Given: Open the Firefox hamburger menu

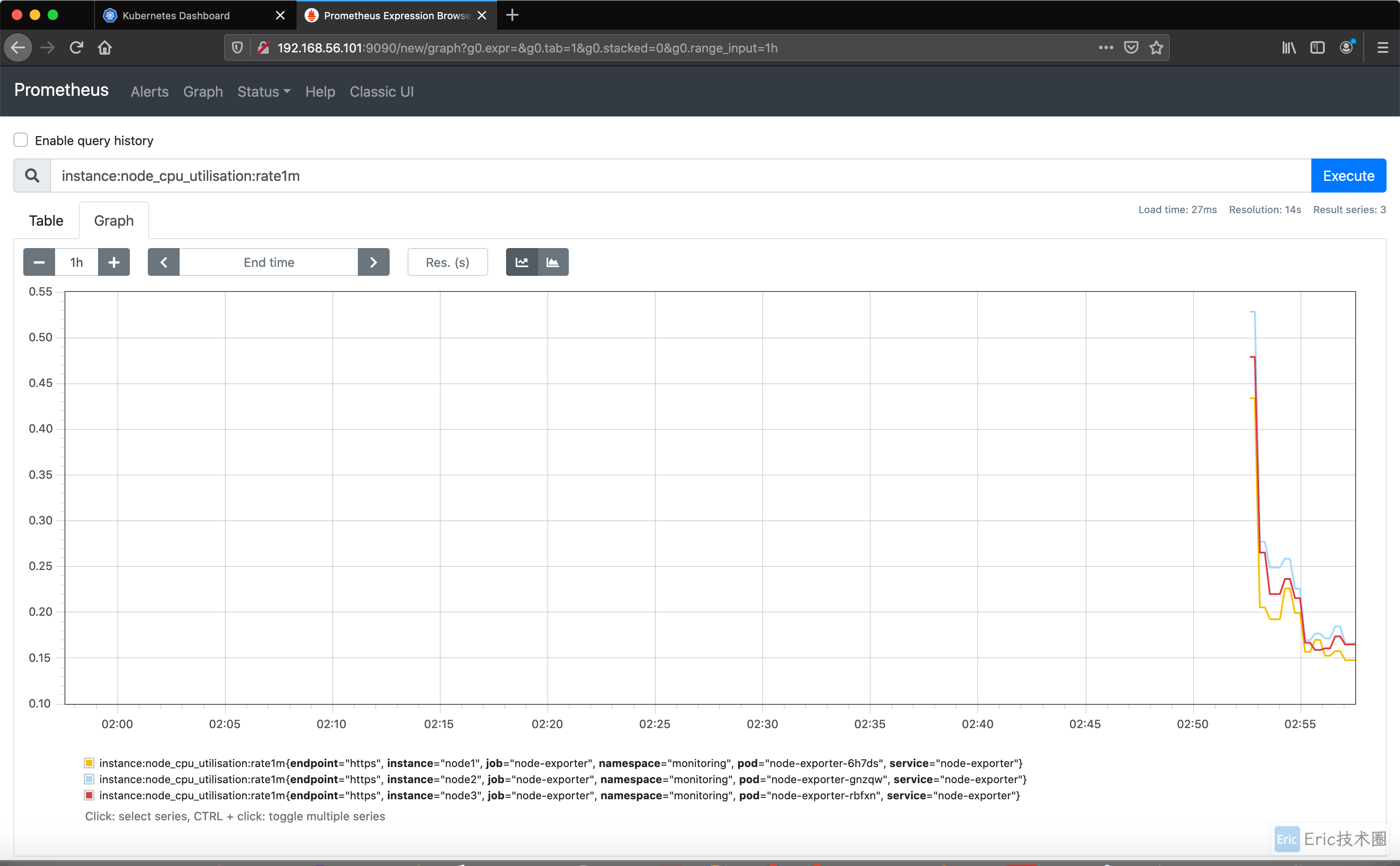Looking at the screenshot, I should [x=1383, y=47].
